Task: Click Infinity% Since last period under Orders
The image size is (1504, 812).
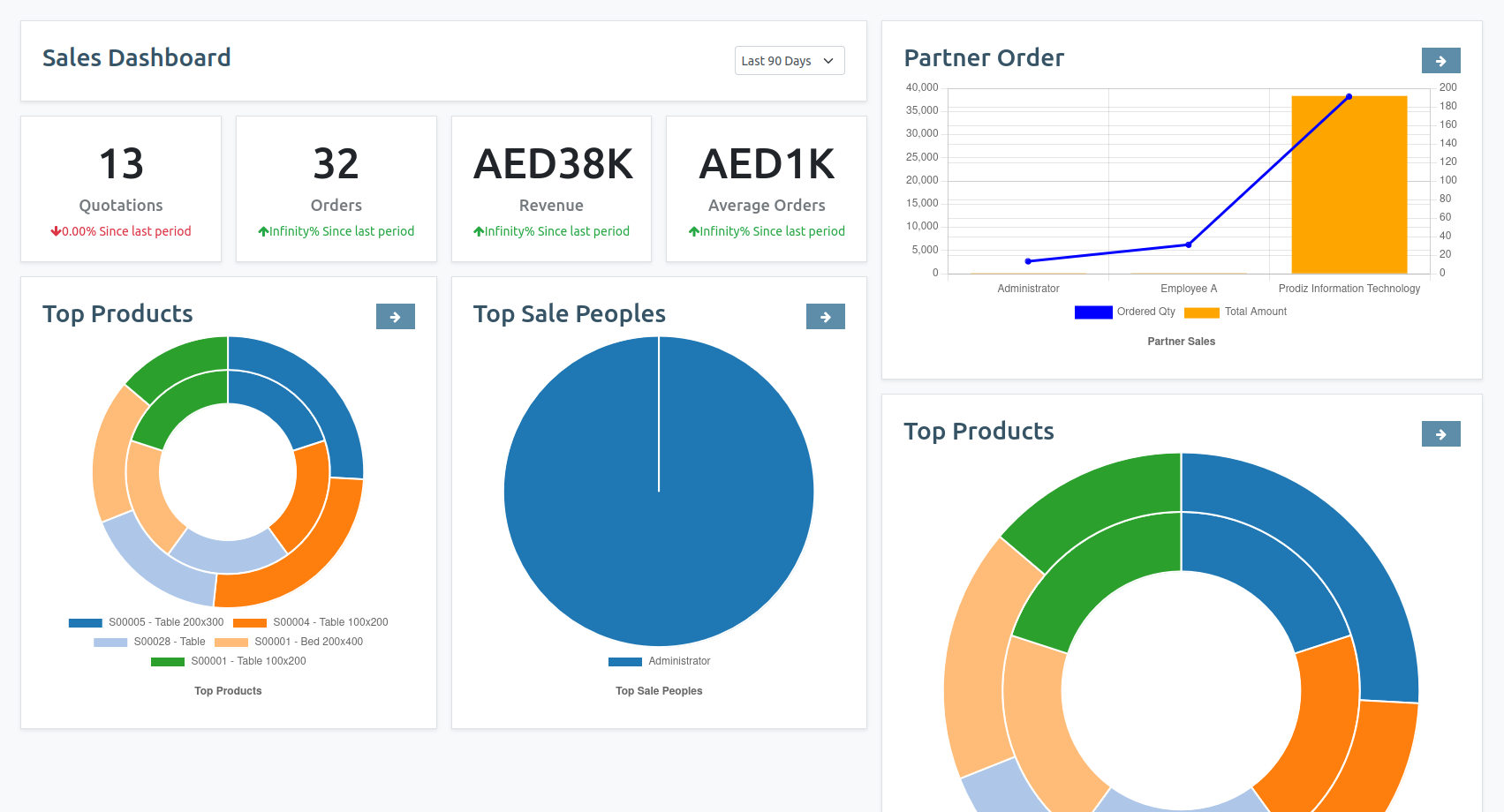Action: pyautogui.click(x=336, y=231)
